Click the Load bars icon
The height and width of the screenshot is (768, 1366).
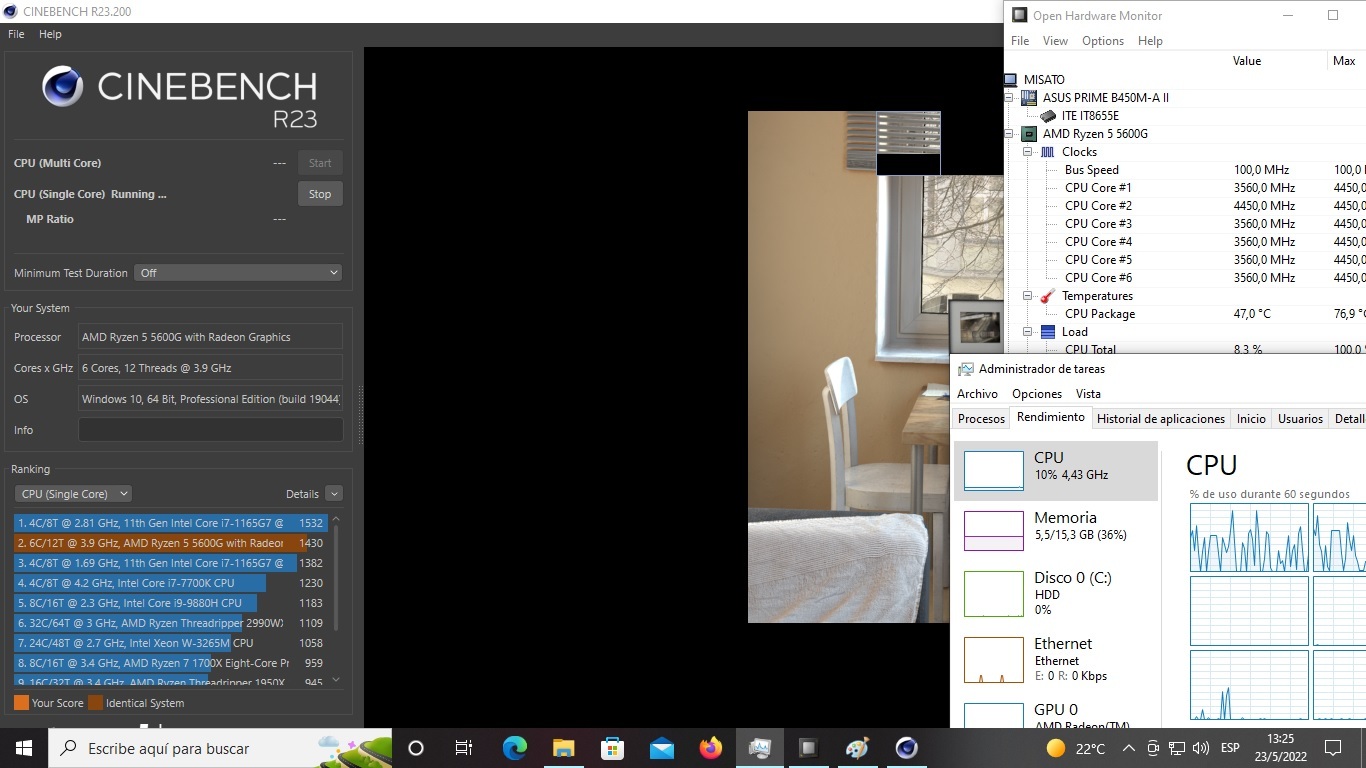tap(1047, 332)
